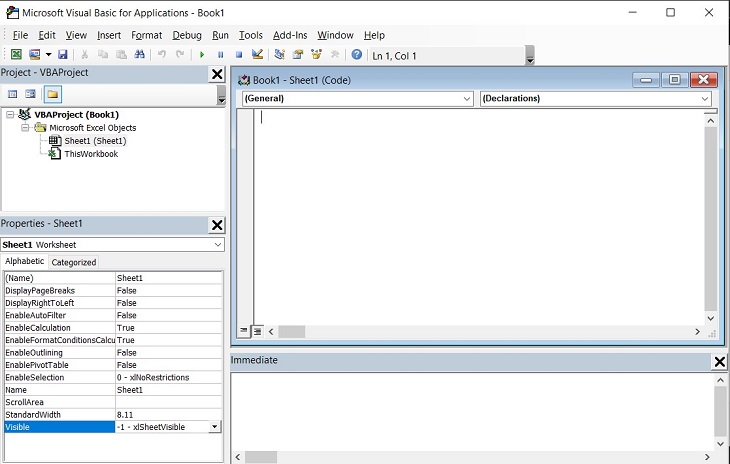Click View Code icon in Project panel
This screenshot has height=464, width=730.
pos(13,94)
